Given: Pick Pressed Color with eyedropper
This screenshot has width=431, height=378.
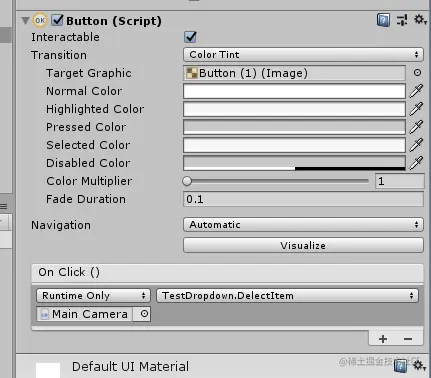Looking at the screenshot, I should click(416, 127).
